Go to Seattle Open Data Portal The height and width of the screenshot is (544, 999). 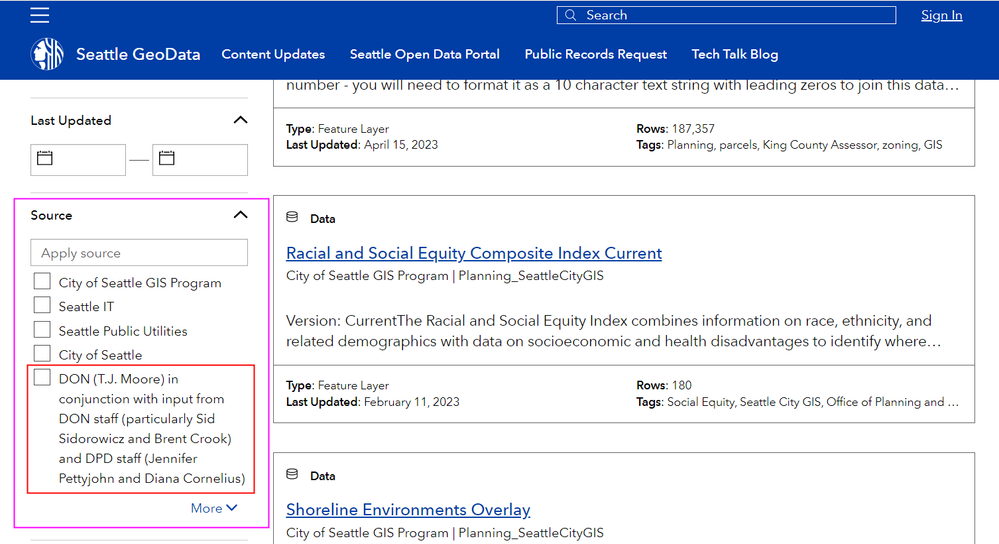[425, 54]
